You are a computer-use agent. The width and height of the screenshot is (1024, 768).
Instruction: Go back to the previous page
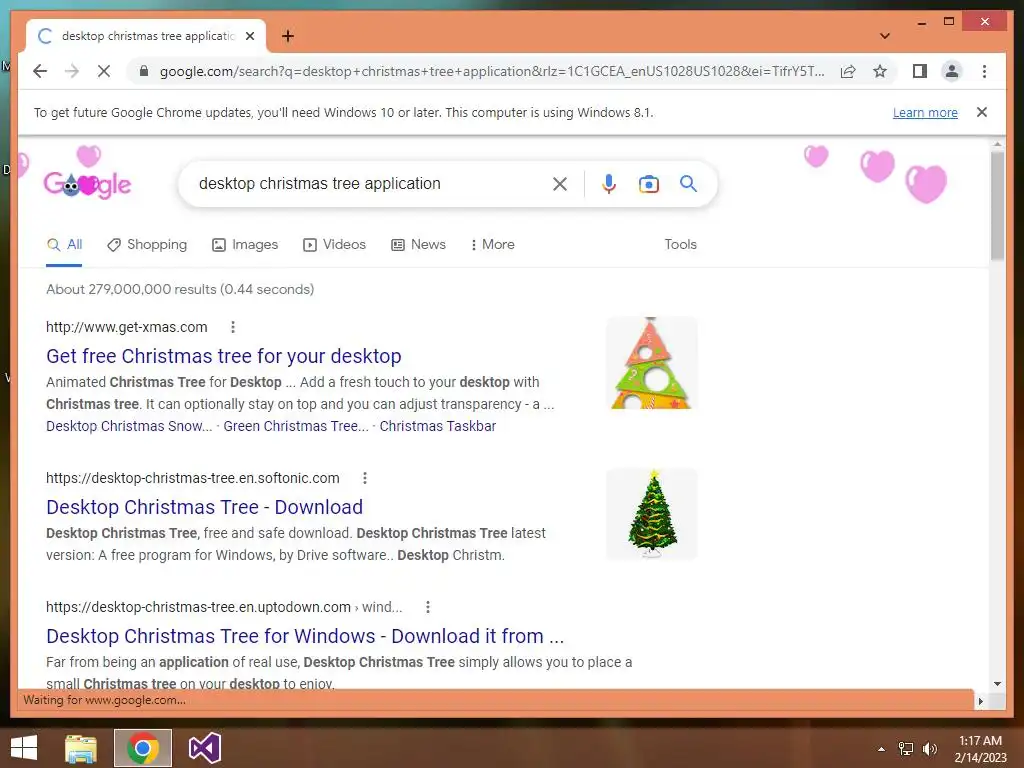tap(40, 71)
